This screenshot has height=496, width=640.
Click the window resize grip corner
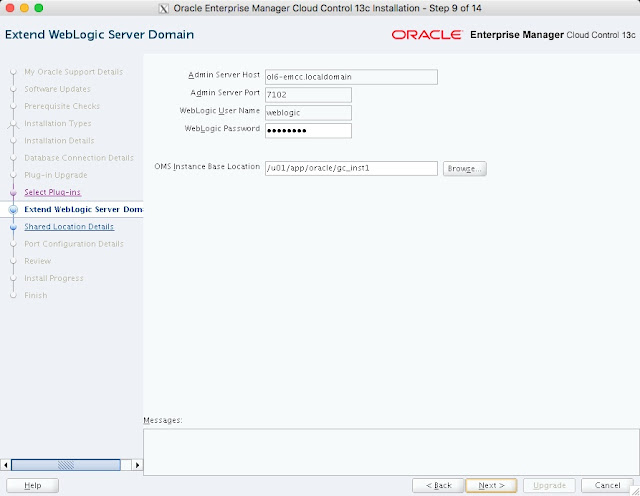click(x=635, y=491)
